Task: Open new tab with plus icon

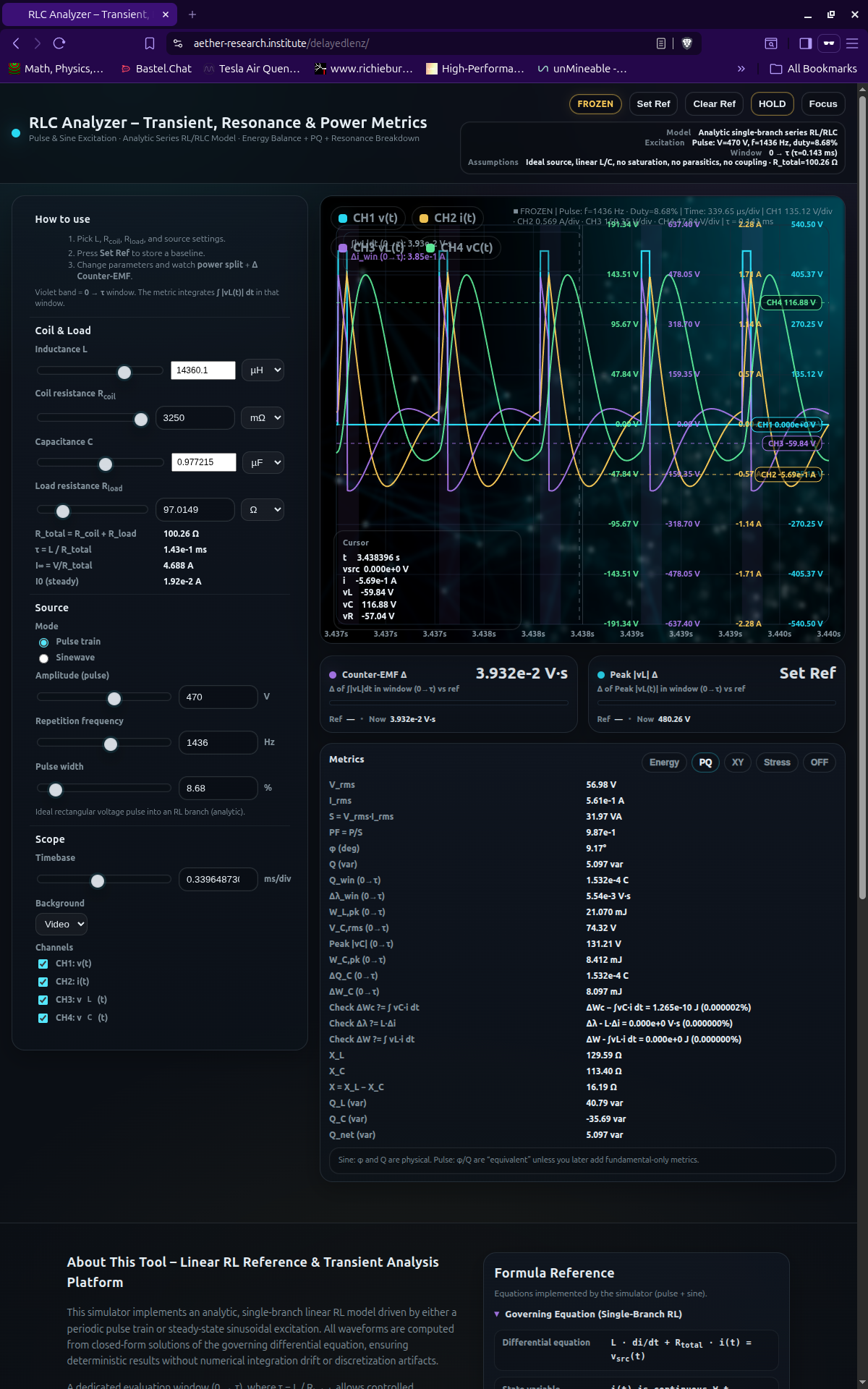Action: click(x=192, y=14)
